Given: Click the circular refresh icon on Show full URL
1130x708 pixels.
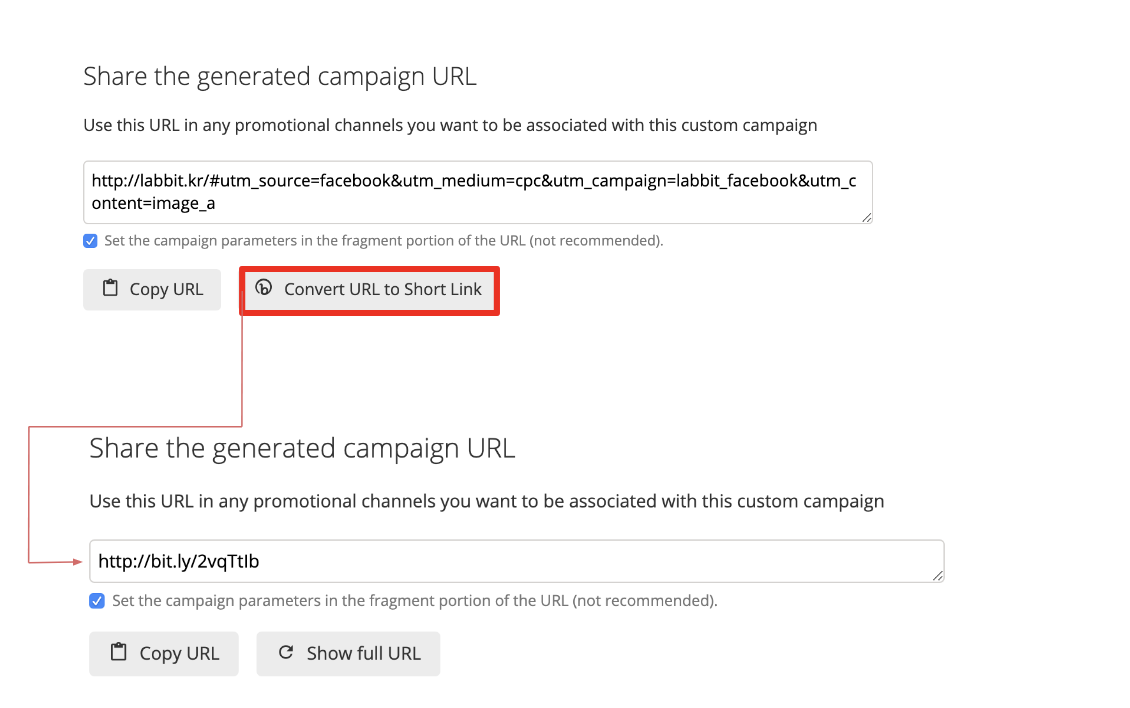Looking at the screenshot, I should [x=286, y=653].
